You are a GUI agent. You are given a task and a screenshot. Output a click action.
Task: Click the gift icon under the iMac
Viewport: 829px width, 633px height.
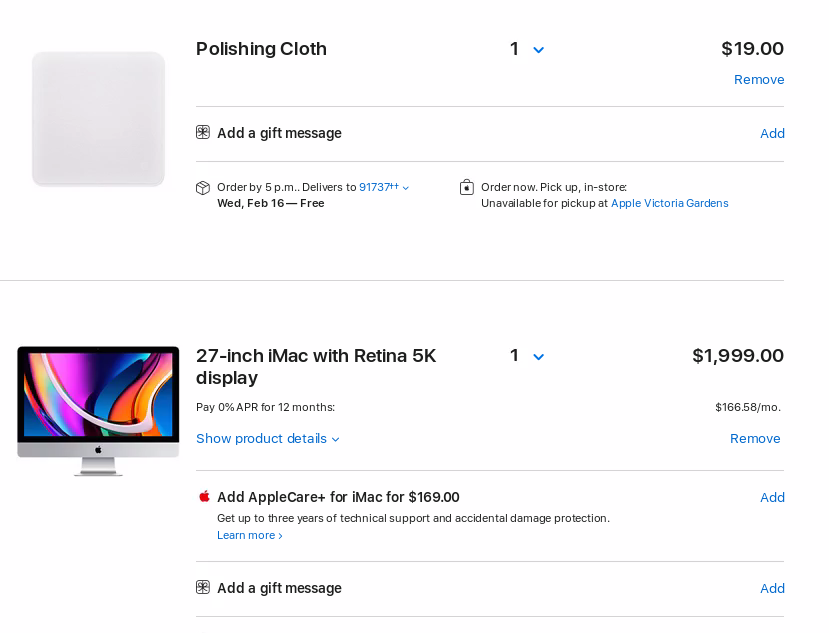click(203, 588)
